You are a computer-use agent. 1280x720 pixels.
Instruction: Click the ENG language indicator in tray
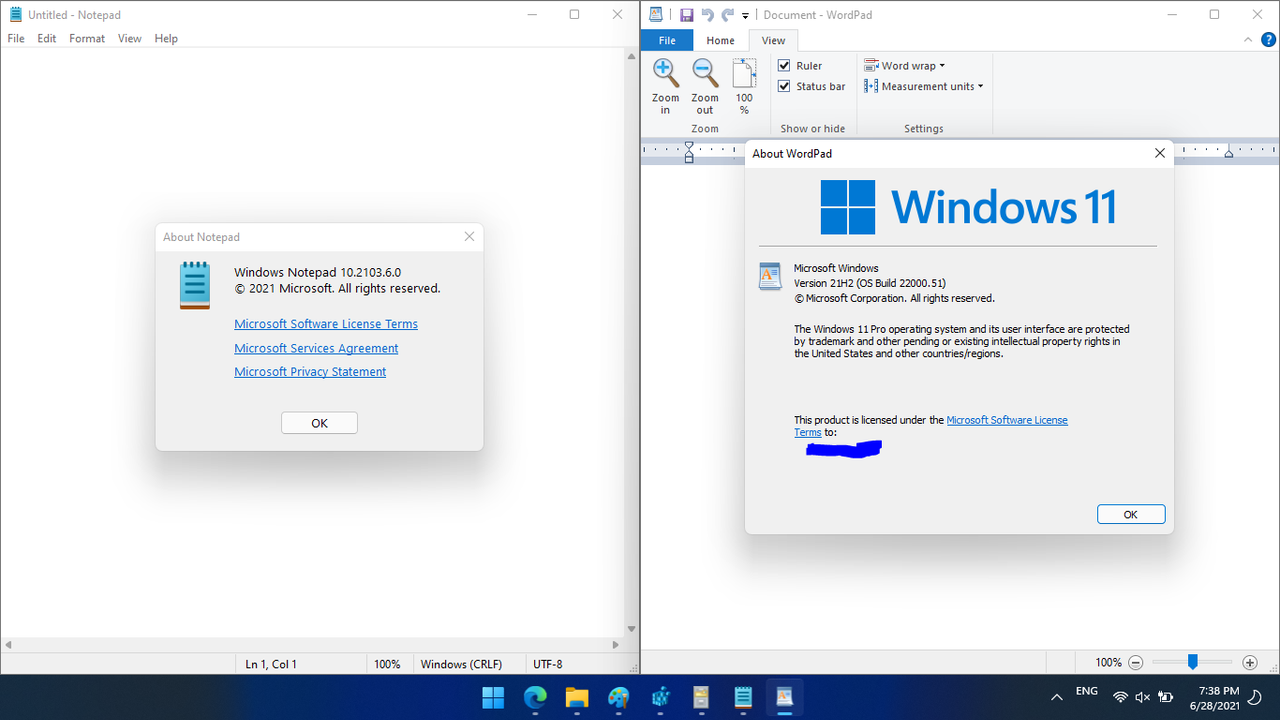pyautogui.click(x=1087, y=691)
